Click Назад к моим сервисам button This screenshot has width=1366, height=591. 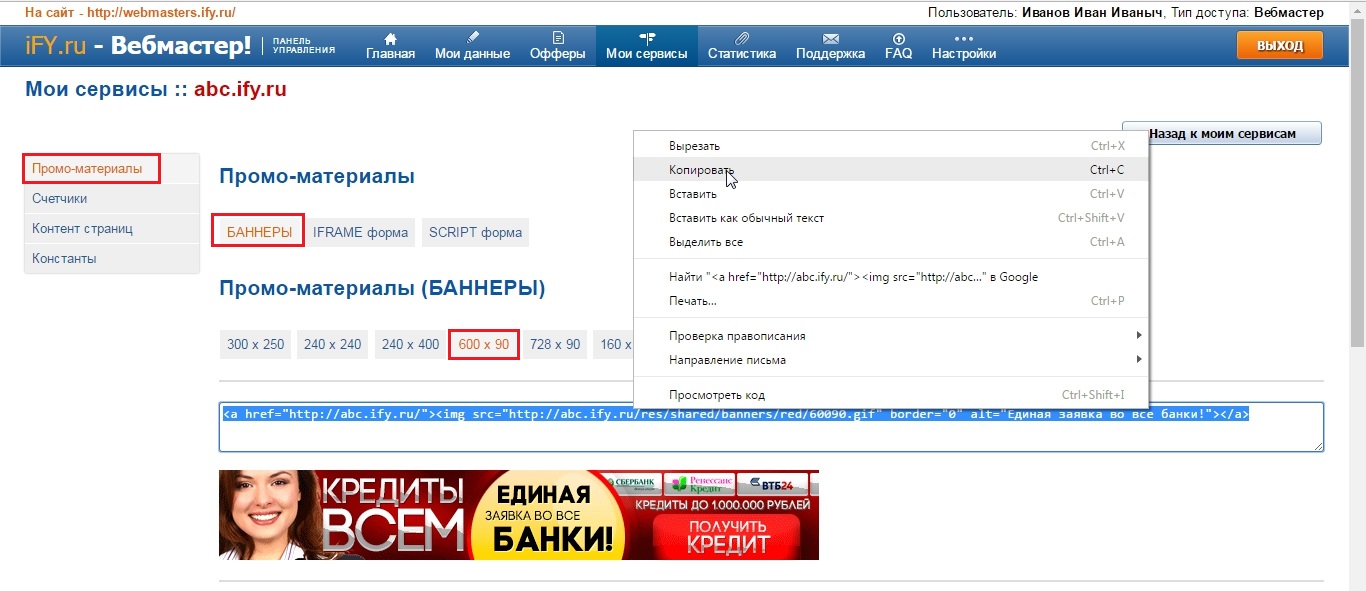click(x=1221, y=133)
